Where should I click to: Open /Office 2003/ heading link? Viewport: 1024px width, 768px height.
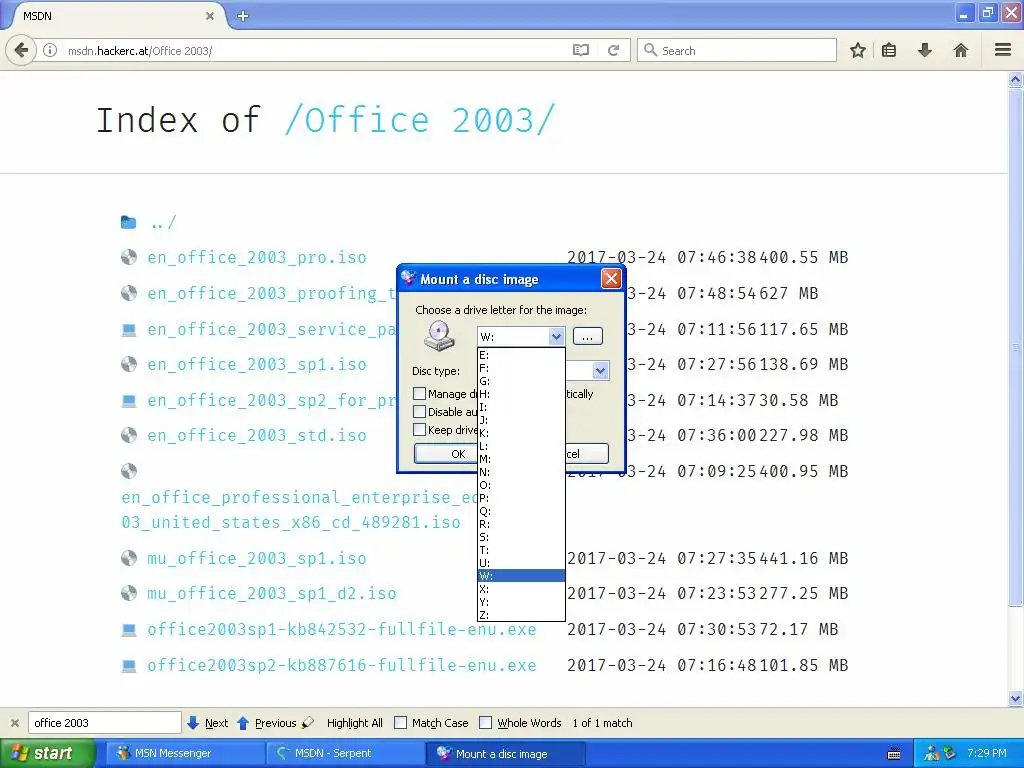click(x=420, y=120)
